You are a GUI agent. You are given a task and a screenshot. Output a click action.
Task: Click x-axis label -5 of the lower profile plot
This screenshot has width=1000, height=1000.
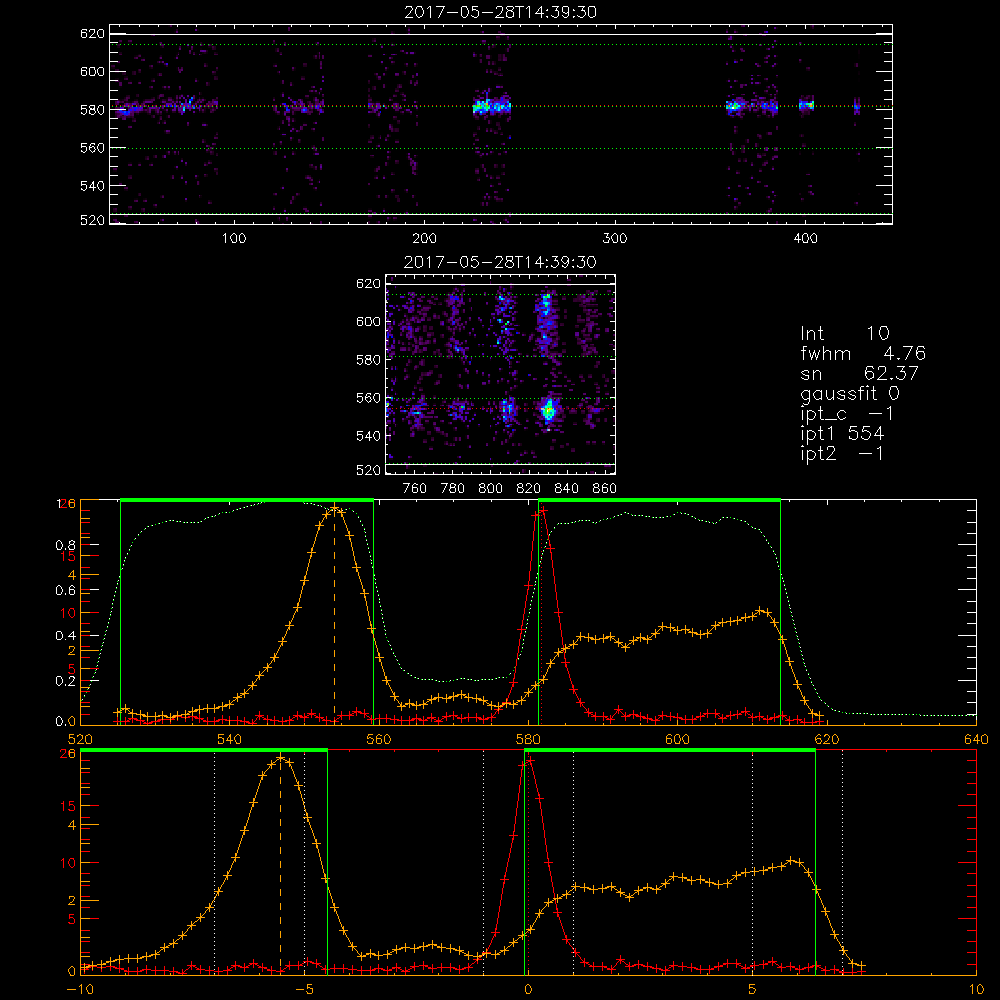point(304,990)
